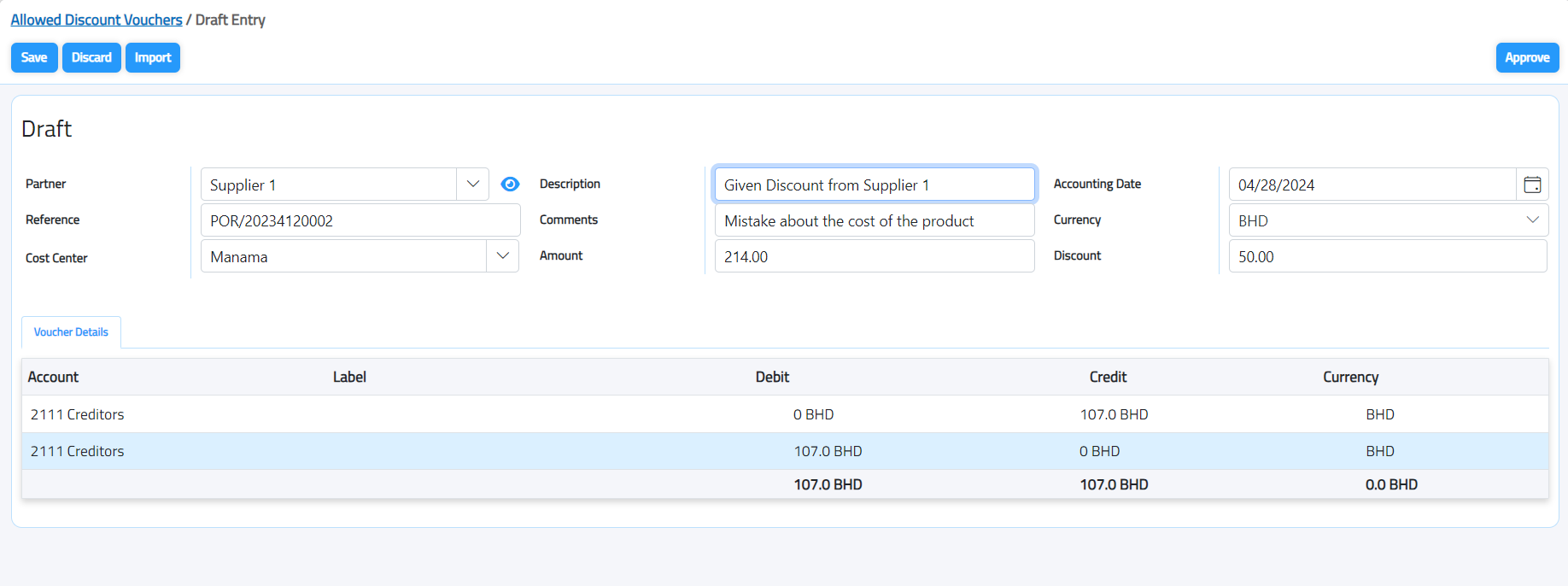The image size is (1568, 586).
Task: Focus the Description input field
Action: tap(874, 185)
